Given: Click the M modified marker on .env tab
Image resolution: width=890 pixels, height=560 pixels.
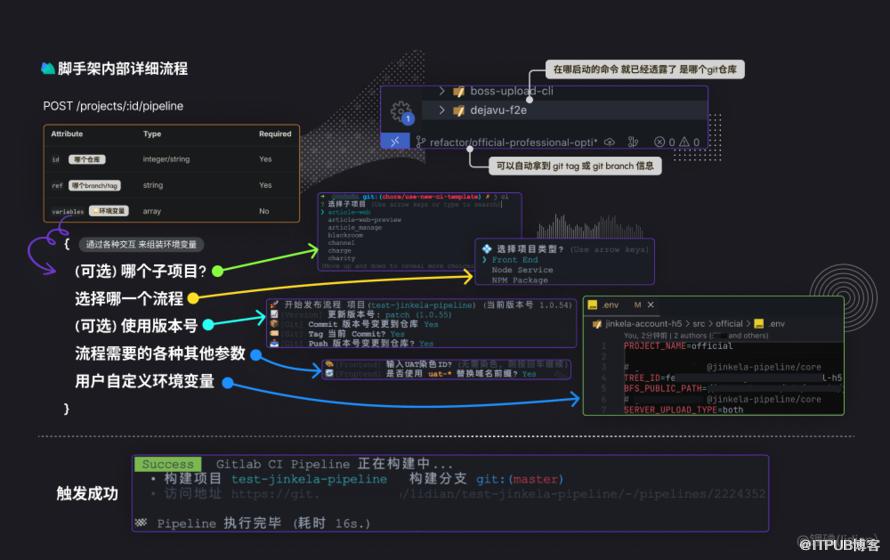Looking at the screenshot, I should [637, 305].
